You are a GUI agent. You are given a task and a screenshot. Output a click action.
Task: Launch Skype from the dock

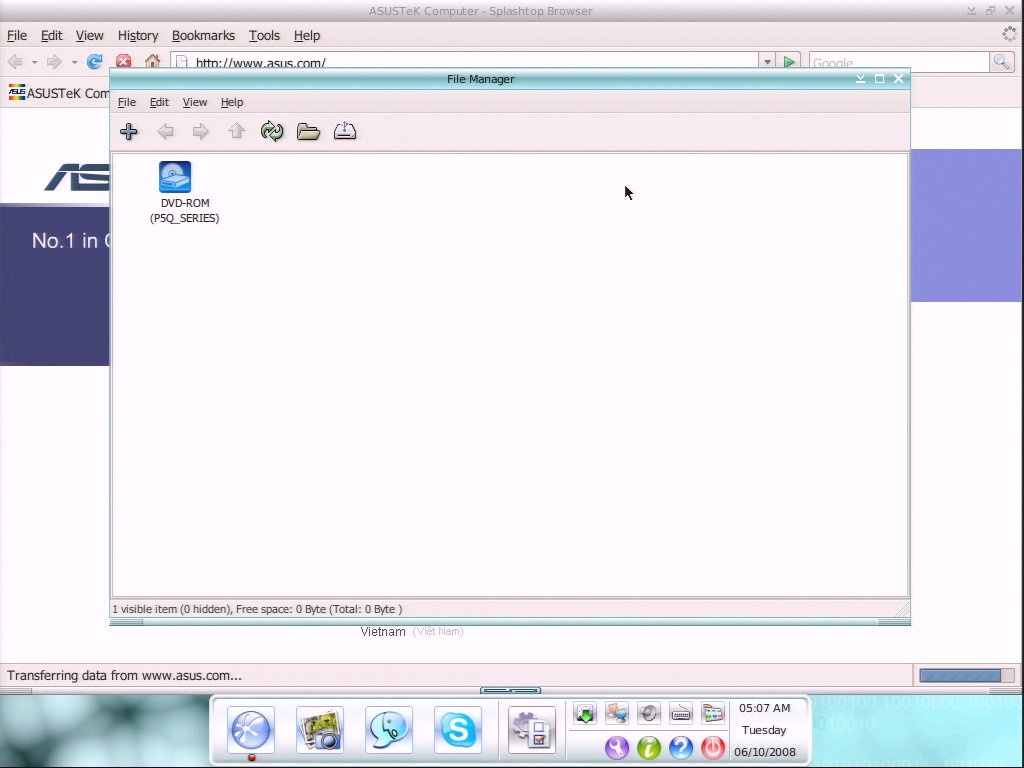(x=457, y=730)
